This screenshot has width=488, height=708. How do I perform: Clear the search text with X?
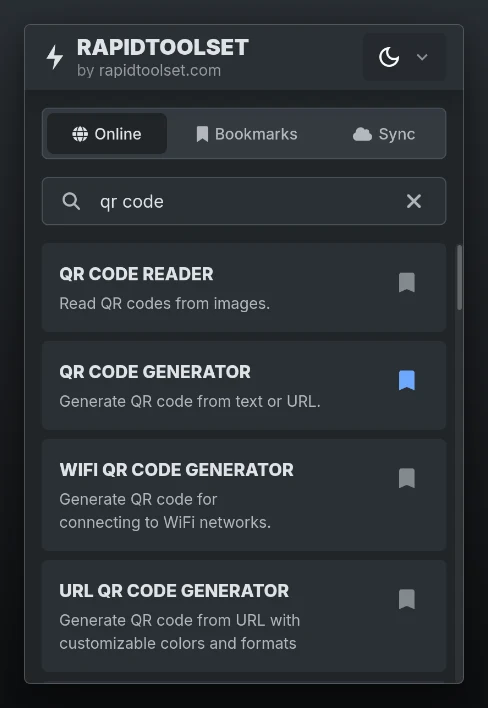click(x=414, y=201)
